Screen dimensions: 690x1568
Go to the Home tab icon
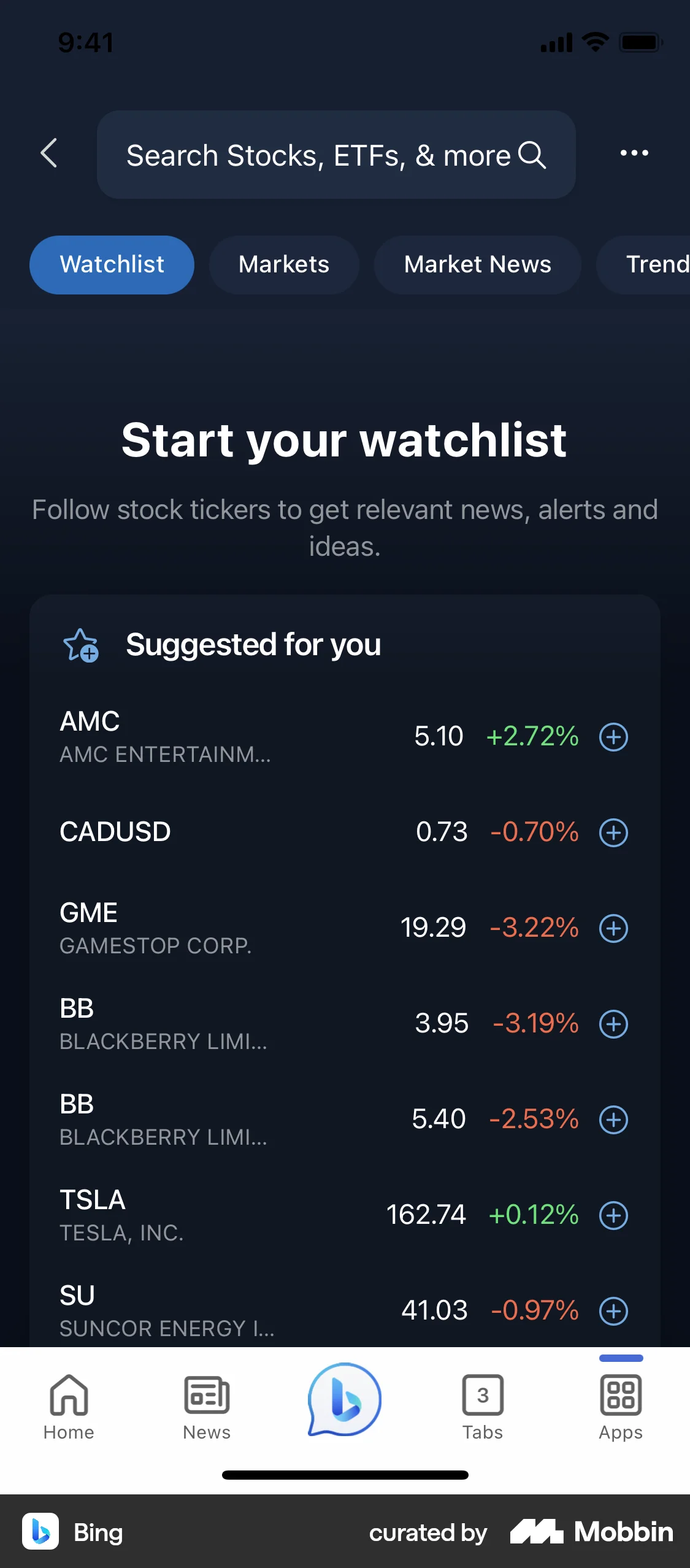point(69,1406)
